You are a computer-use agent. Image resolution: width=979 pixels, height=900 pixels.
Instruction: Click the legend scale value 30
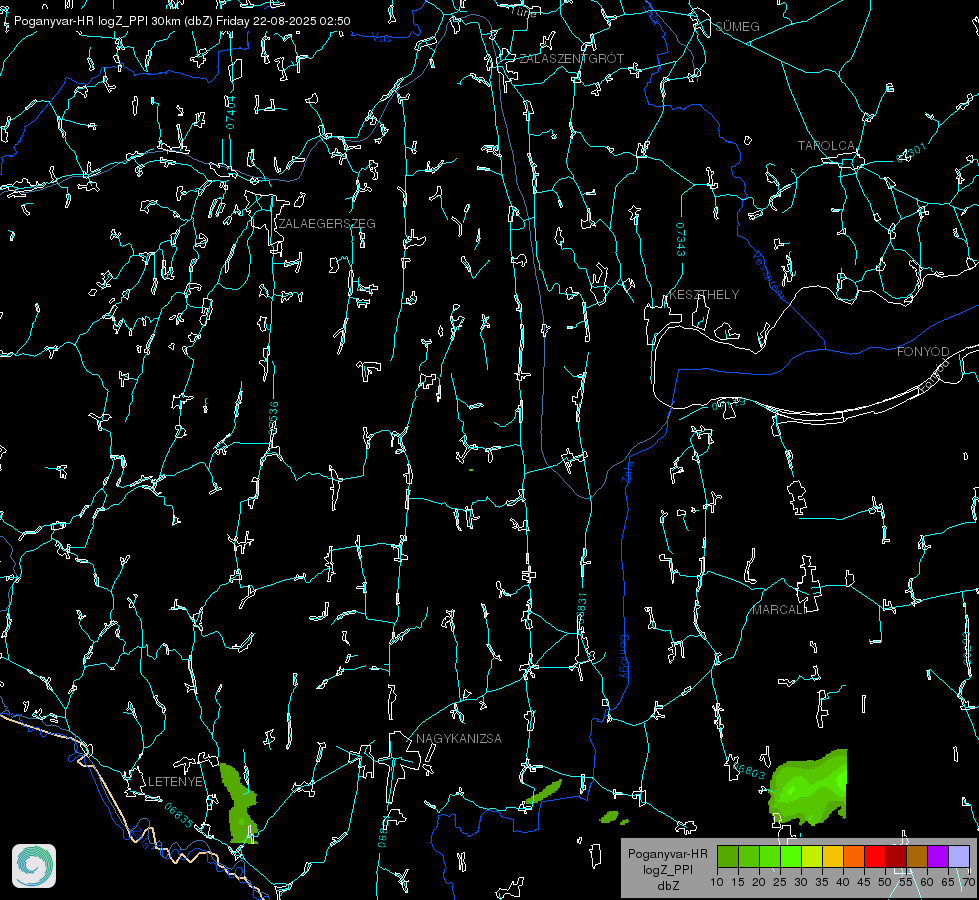click(800, 882)
